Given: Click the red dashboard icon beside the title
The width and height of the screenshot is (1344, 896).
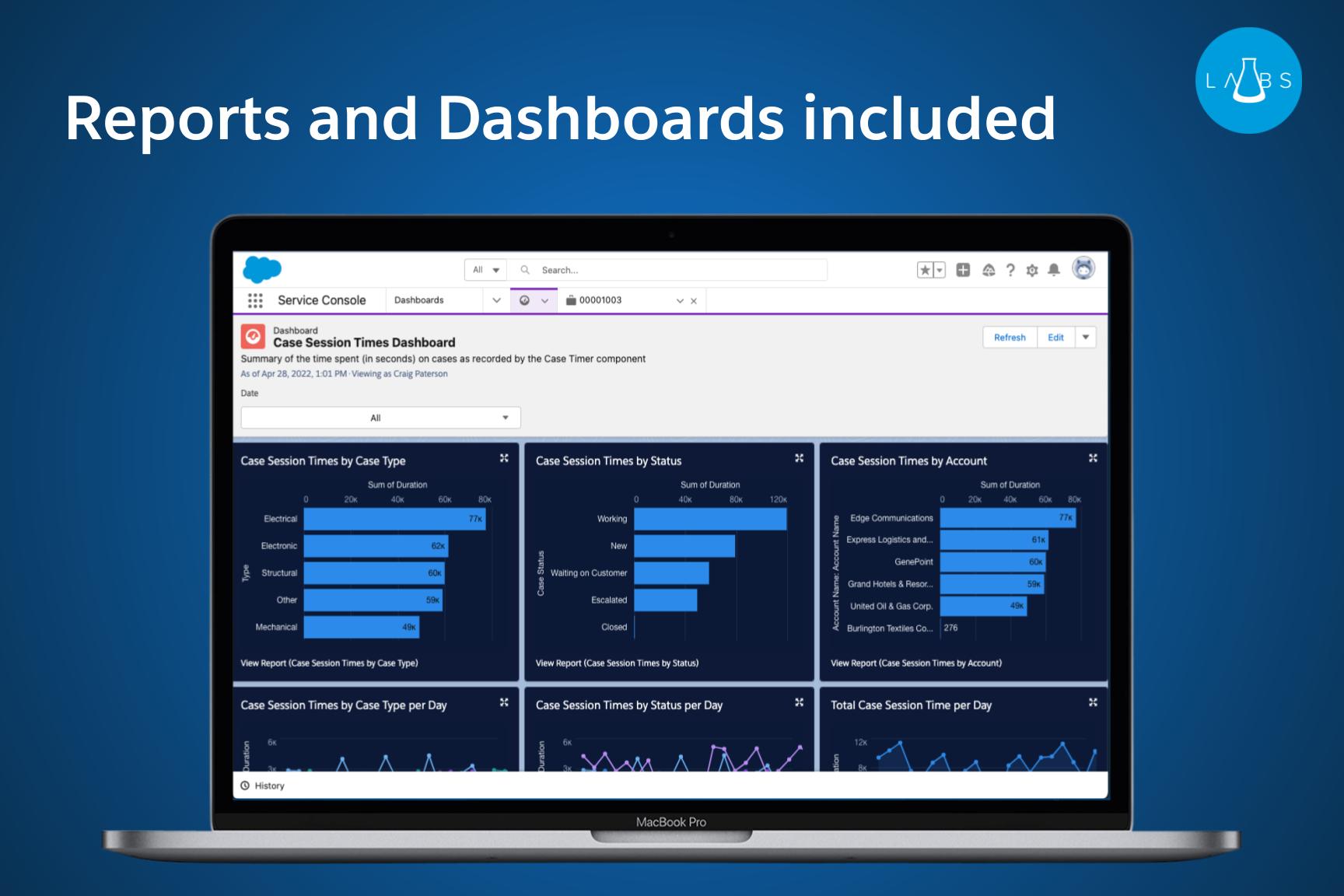Looking at the screenshot, I should click(254, 337).
